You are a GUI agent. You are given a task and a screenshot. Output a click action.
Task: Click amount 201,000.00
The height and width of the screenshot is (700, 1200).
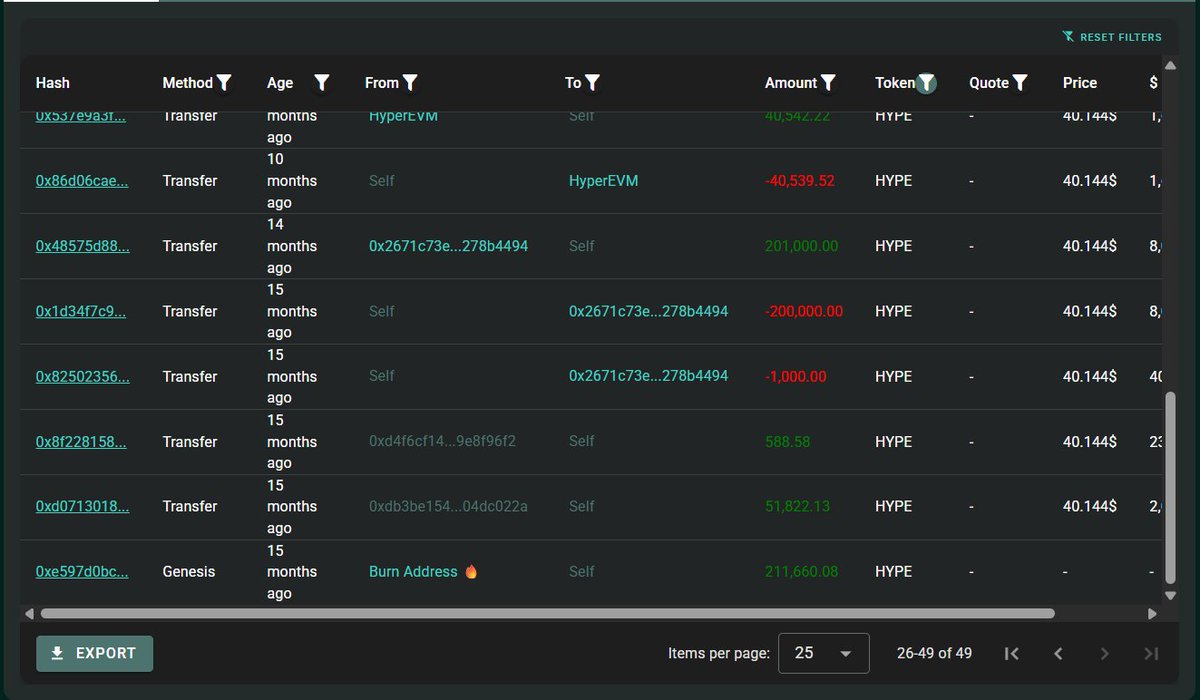tap(802, 246)
